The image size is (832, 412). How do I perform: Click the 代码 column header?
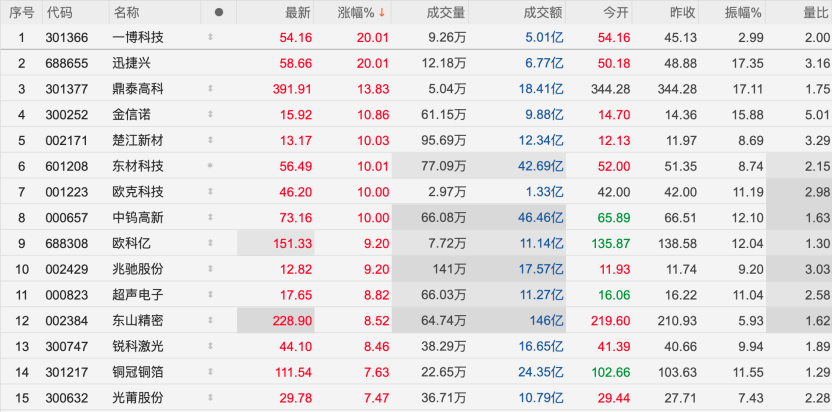tap(59, 13)
